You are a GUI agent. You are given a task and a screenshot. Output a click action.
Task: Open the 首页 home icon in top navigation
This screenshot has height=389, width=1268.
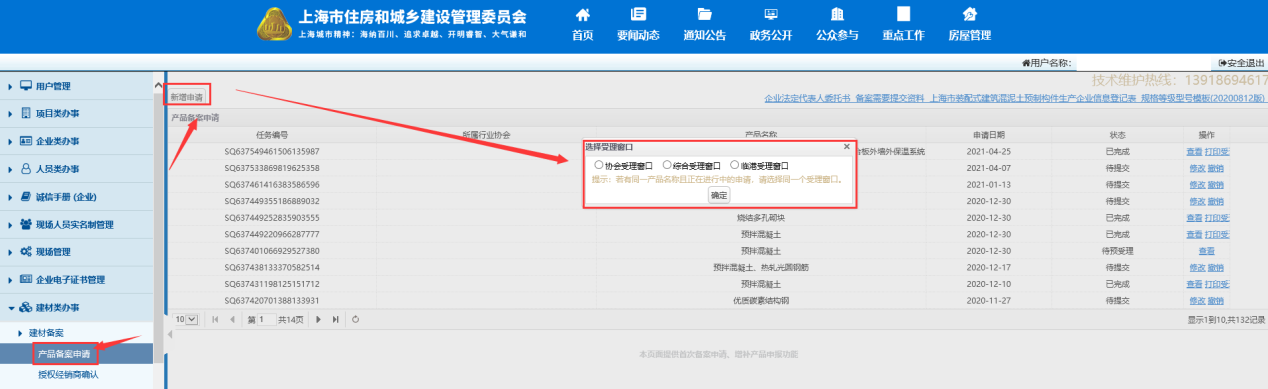click(582, 14)
